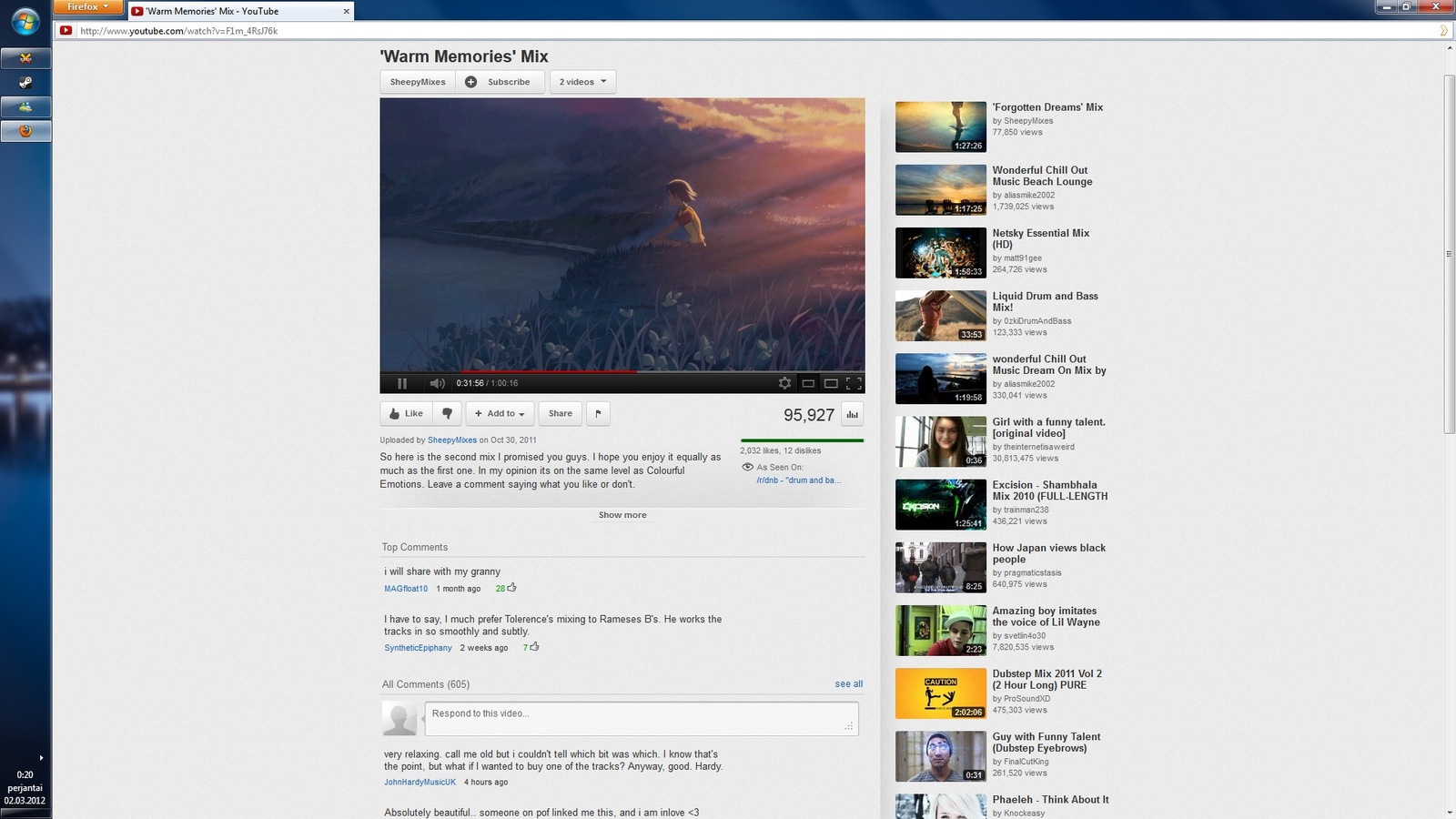Open the Add to dropdown
This screenshot has height=819, width=1456.
pyautogui.click(x=500, y=413)
